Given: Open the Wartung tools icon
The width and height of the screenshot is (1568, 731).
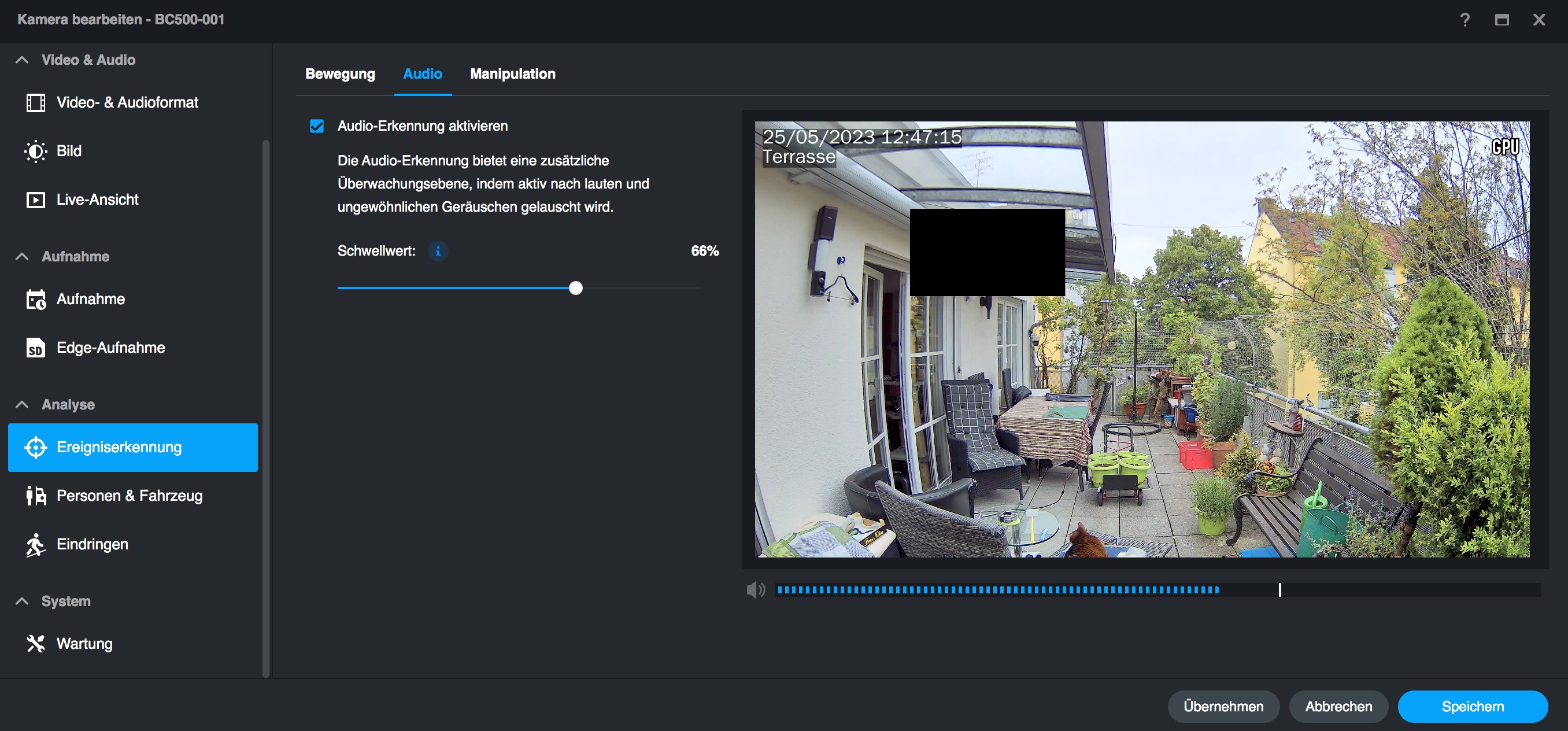Looking at the screenshot, I should pyautogui.click(x=35, y=643).
